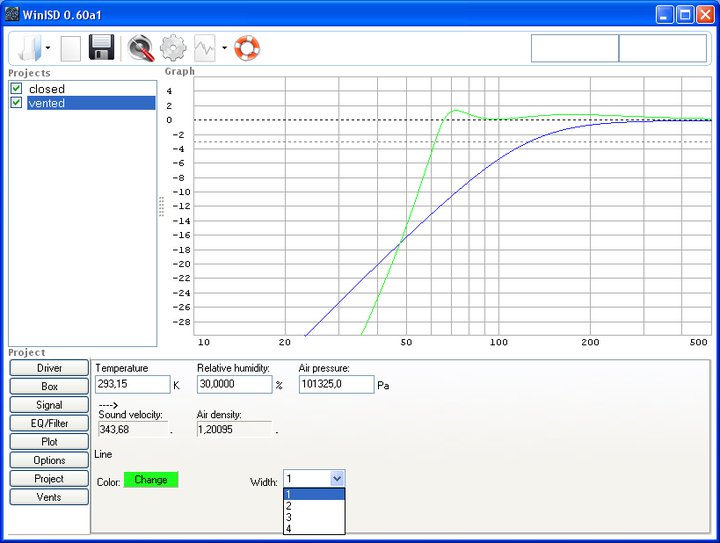Viewport: 720px width, 543px height.
Task: Click the green Change color button
Action: 151,480
